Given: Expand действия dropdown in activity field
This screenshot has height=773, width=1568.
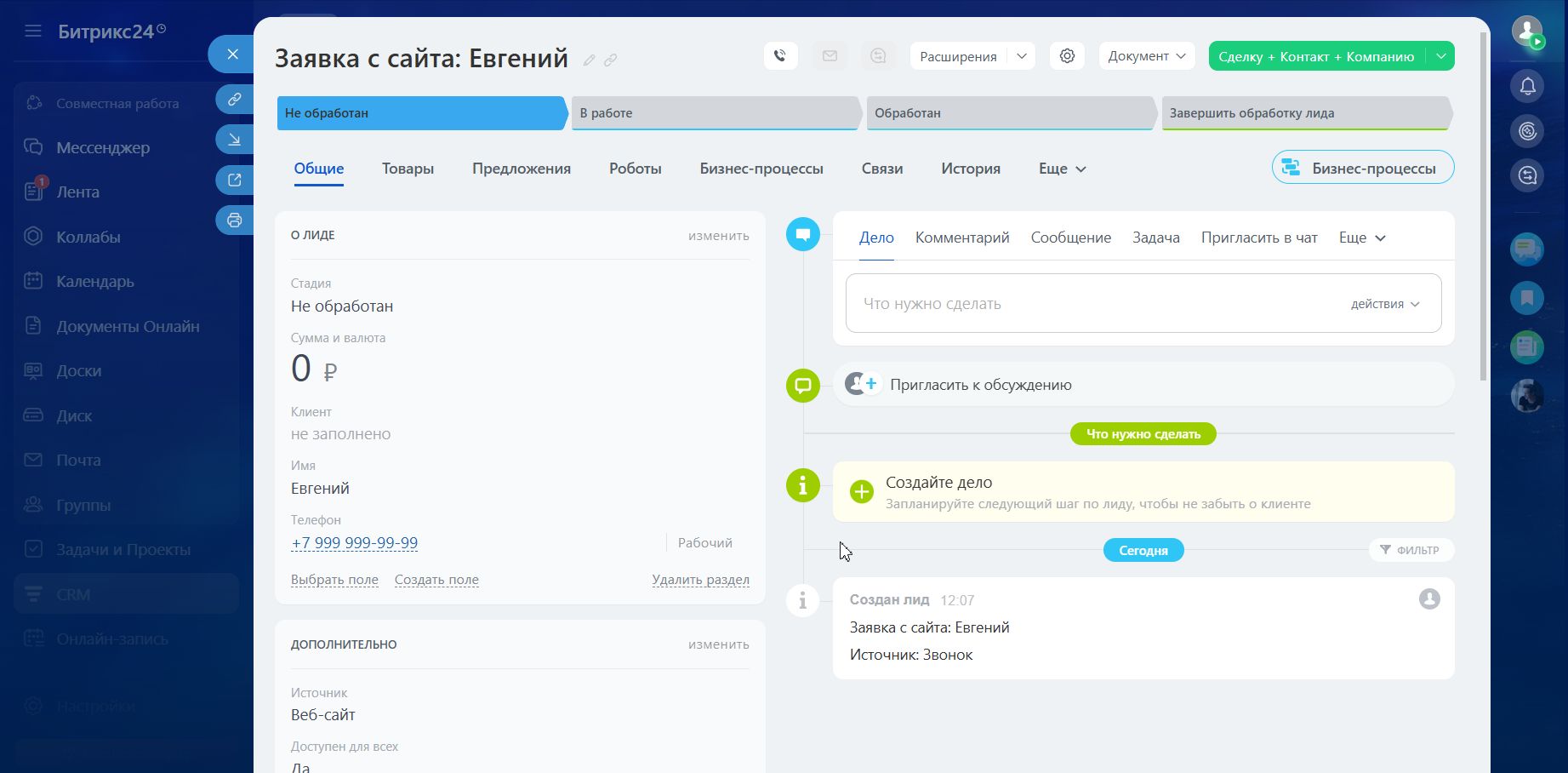Looking at the screenshot, I should tap(1385, 304).
